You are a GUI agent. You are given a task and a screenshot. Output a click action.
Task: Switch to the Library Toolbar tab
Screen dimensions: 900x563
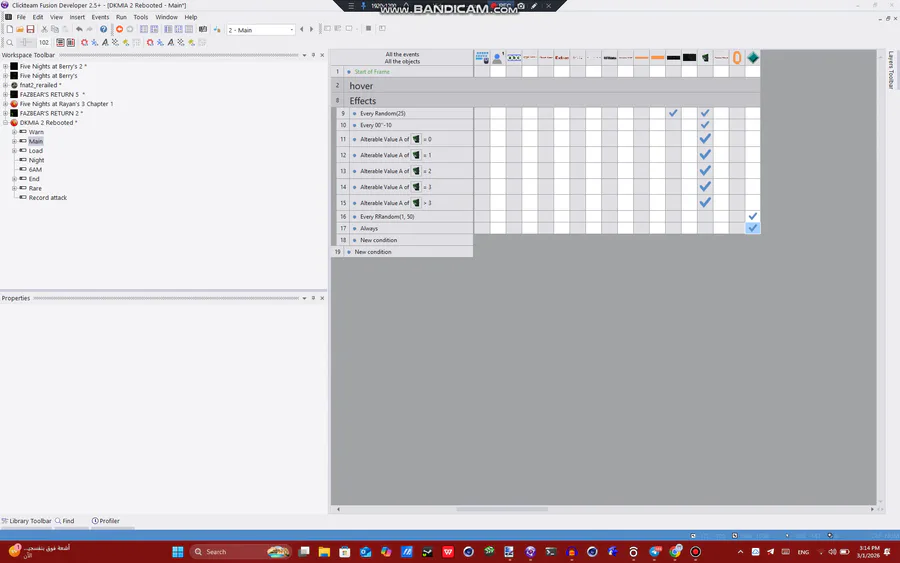26,521
